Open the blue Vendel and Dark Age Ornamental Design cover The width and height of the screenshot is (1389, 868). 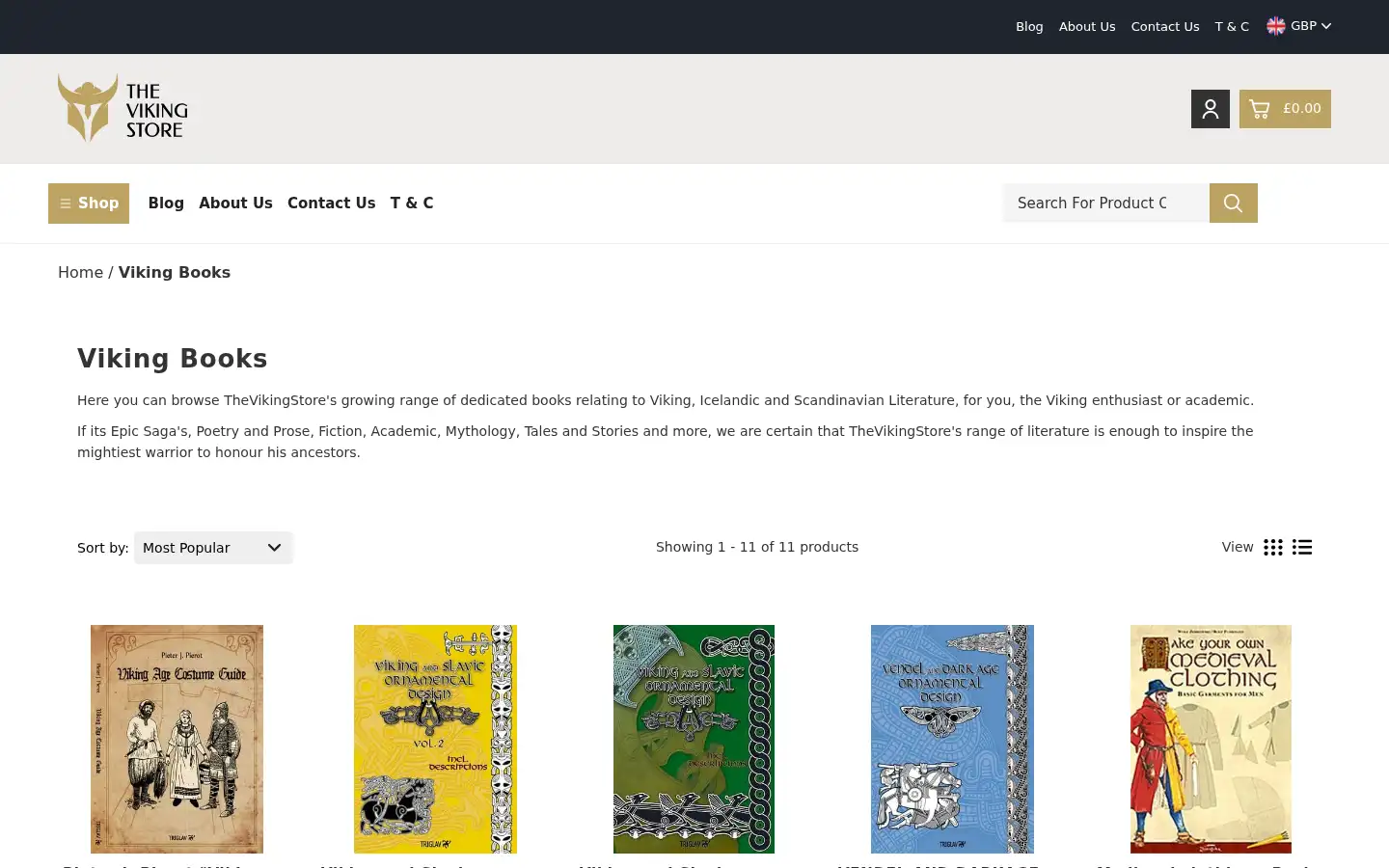(x=952, y=739)
